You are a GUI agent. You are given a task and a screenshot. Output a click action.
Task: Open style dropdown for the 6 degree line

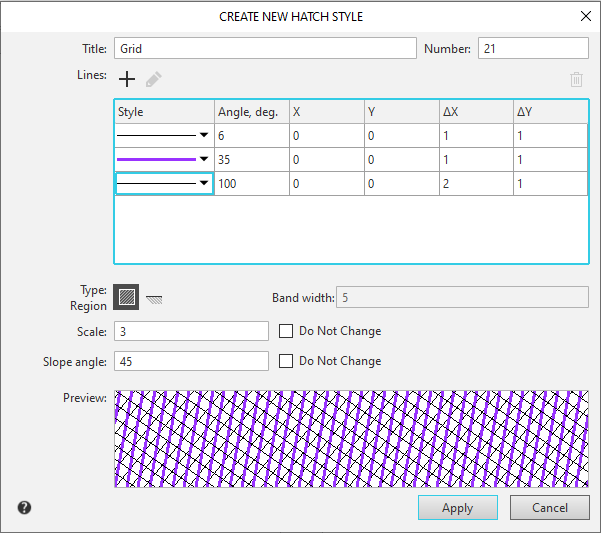(204, 135)
